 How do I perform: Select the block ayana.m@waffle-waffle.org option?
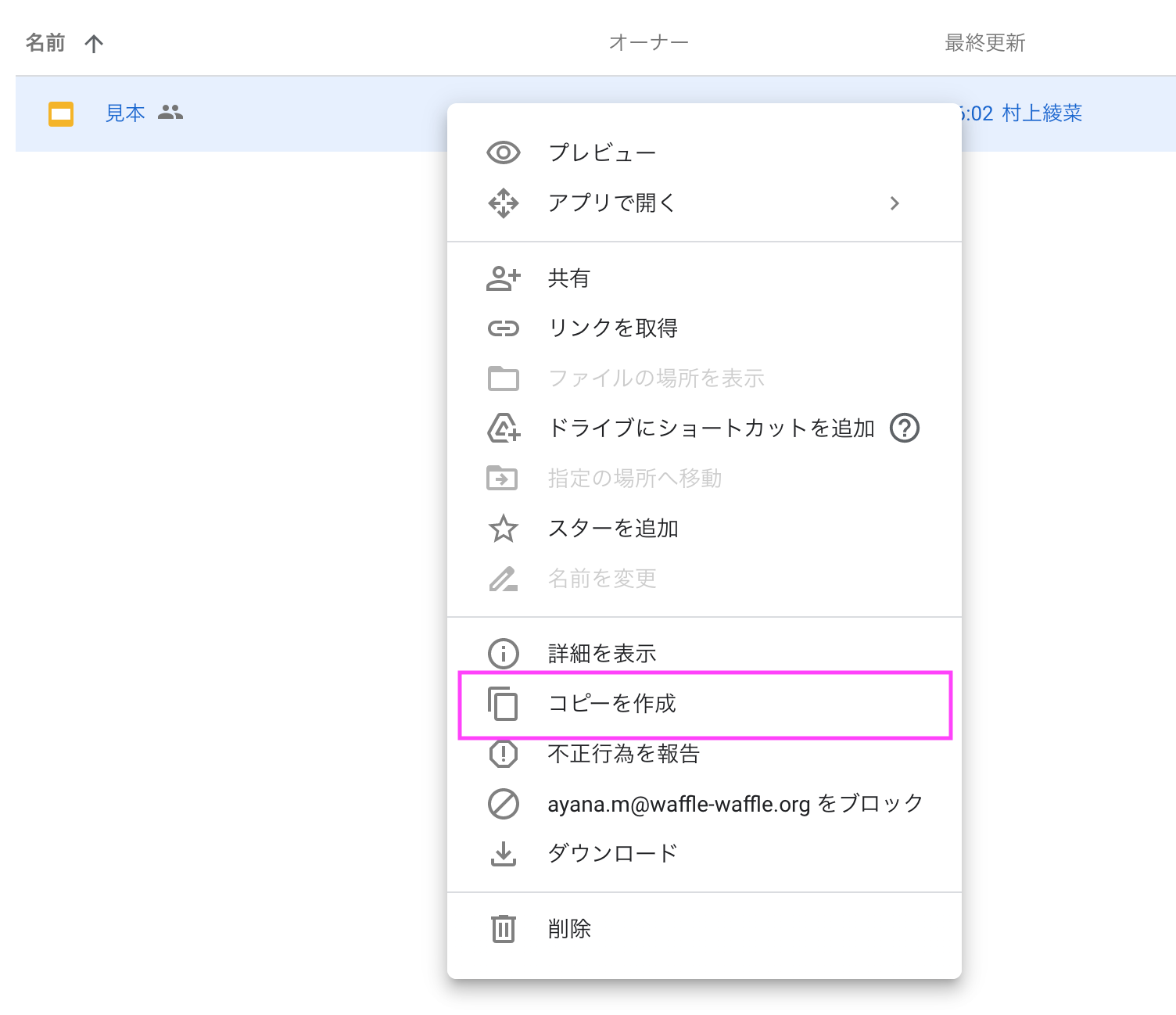point(735,804)
